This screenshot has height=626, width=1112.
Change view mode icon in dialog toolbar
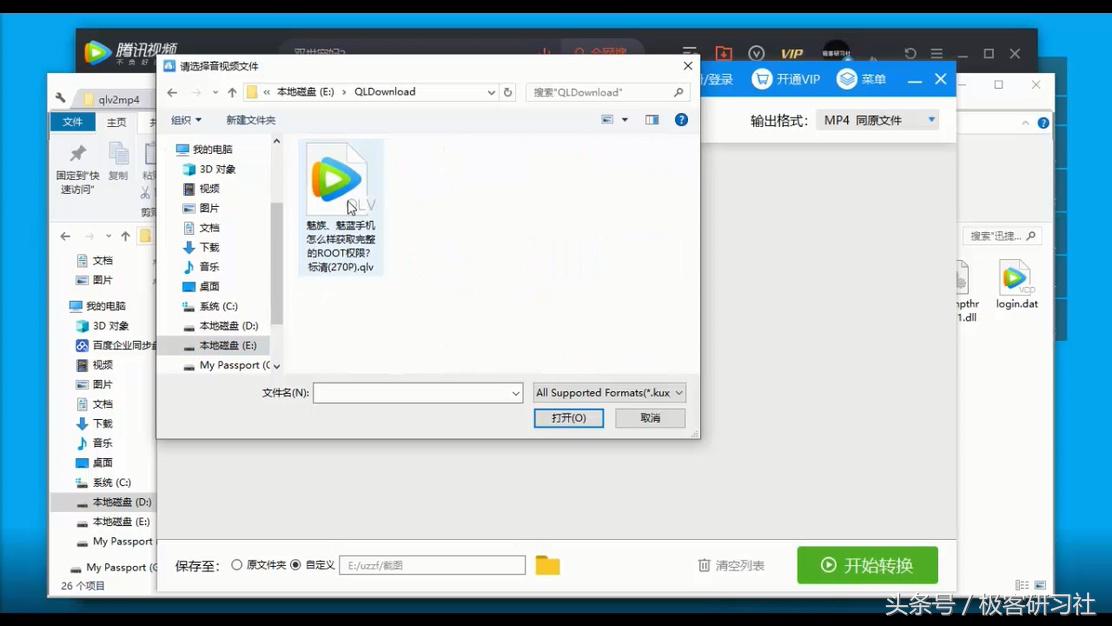tap(607, 120)
